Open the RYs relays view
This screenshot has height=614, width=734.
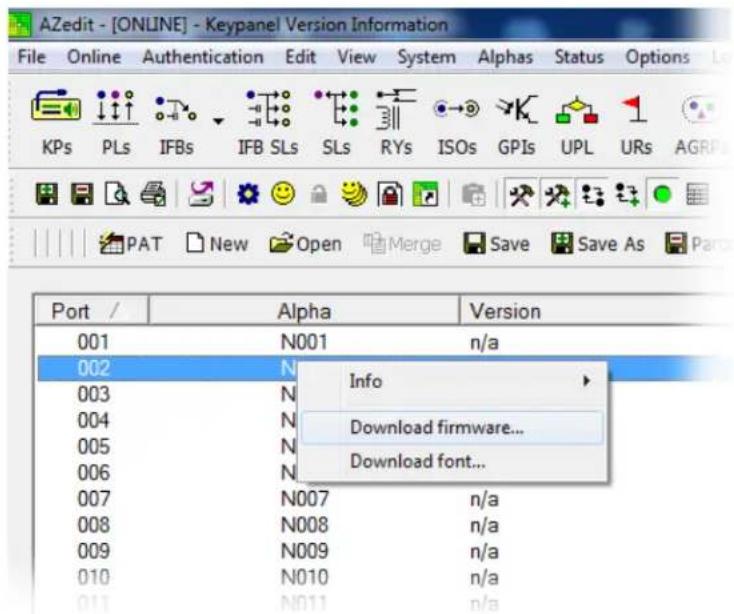tap(396, 123)
